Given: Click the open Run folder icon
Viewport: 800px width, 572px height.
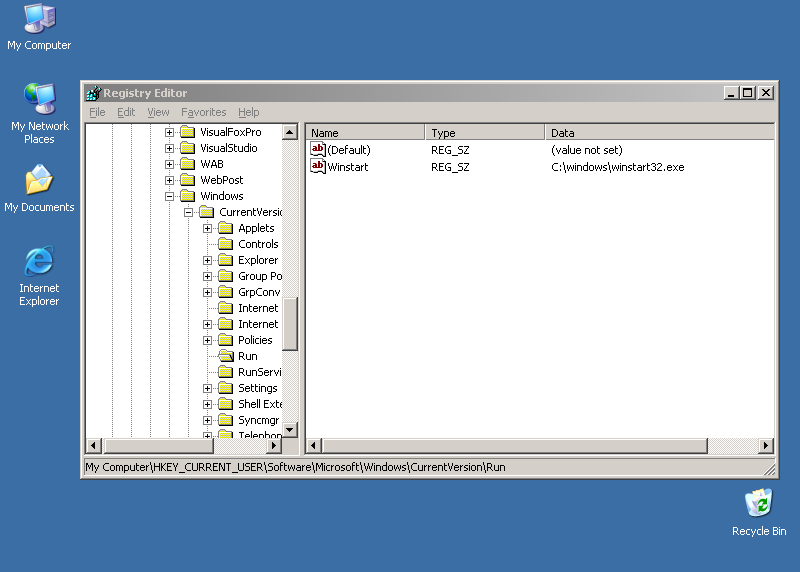Looking at the screenshot, I should (226, 356).
